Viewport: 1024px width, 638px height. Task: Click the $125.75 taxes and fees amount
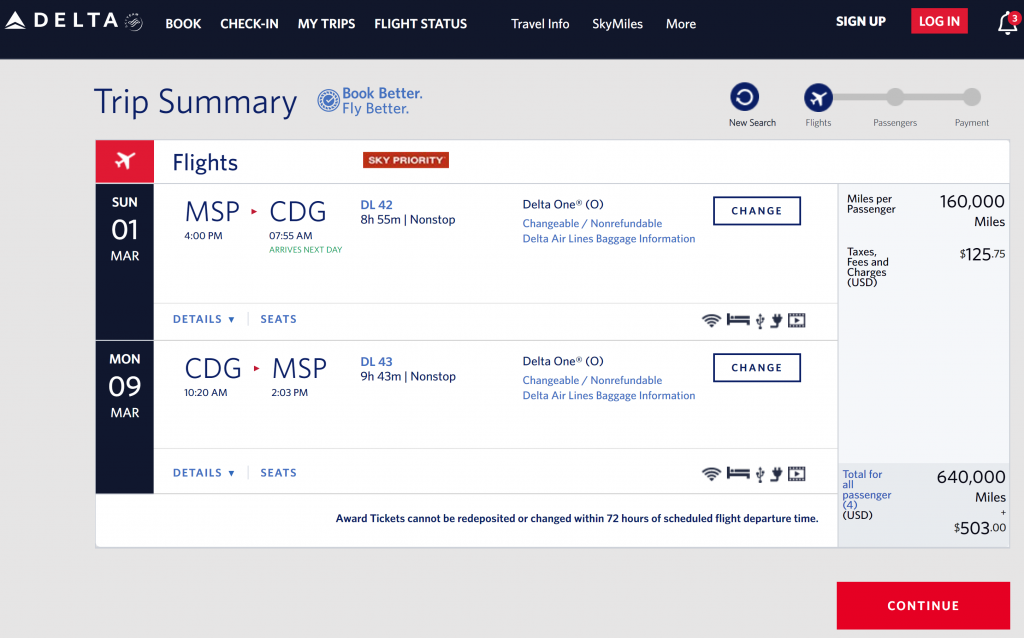(982, 254)
